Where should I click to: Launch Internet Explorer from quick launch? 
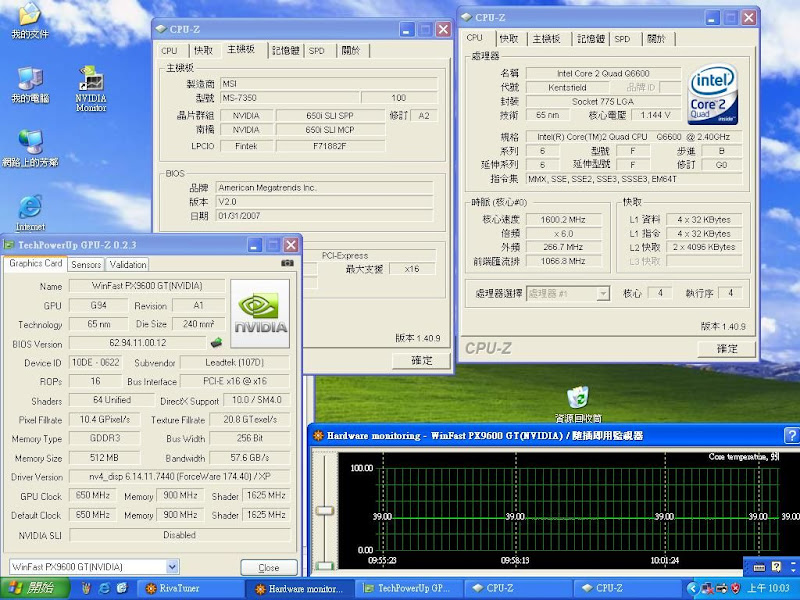pyautogui.click(x=105, y=589)
